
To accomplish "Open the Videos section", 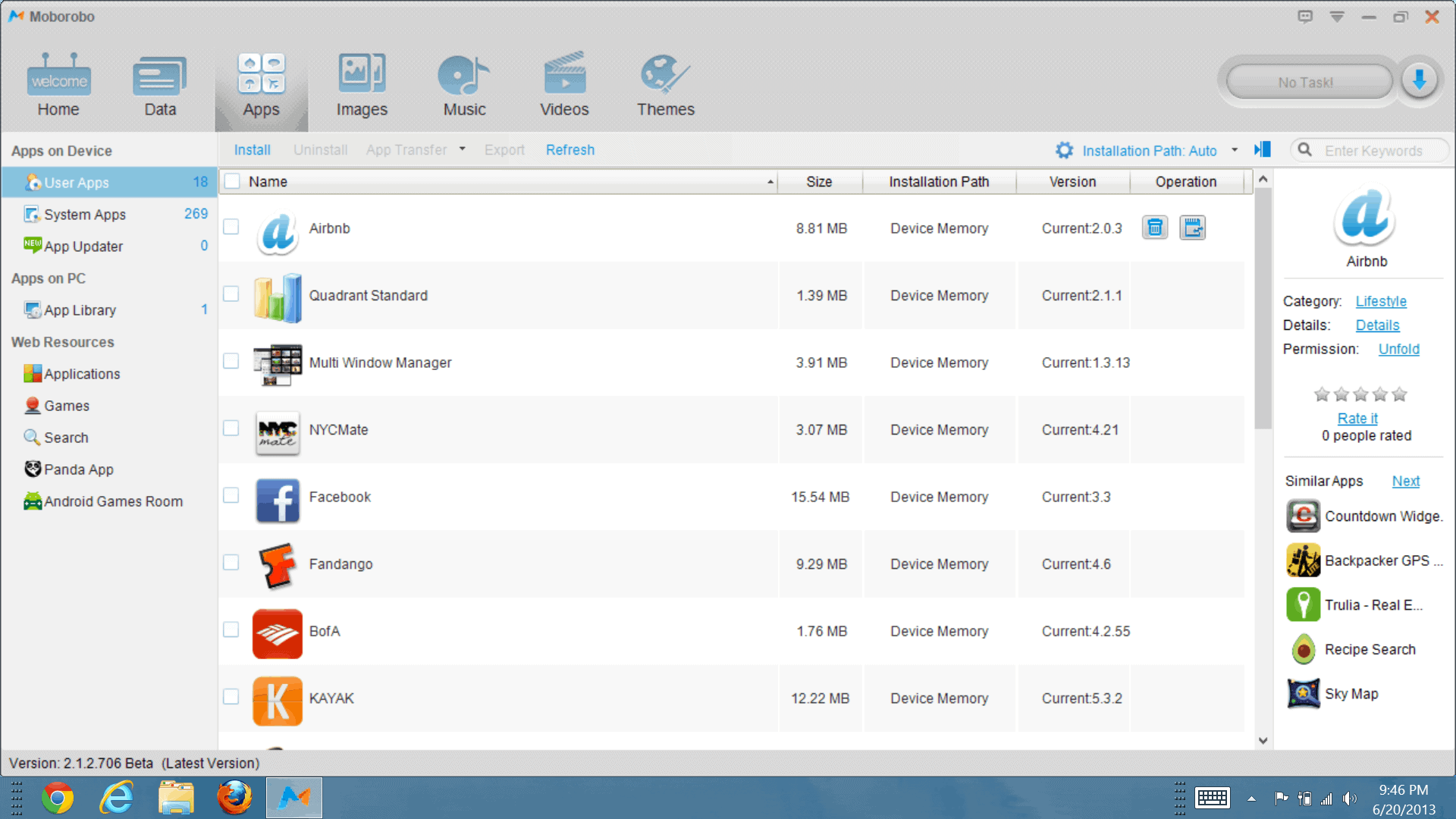I will click(564, 84).
